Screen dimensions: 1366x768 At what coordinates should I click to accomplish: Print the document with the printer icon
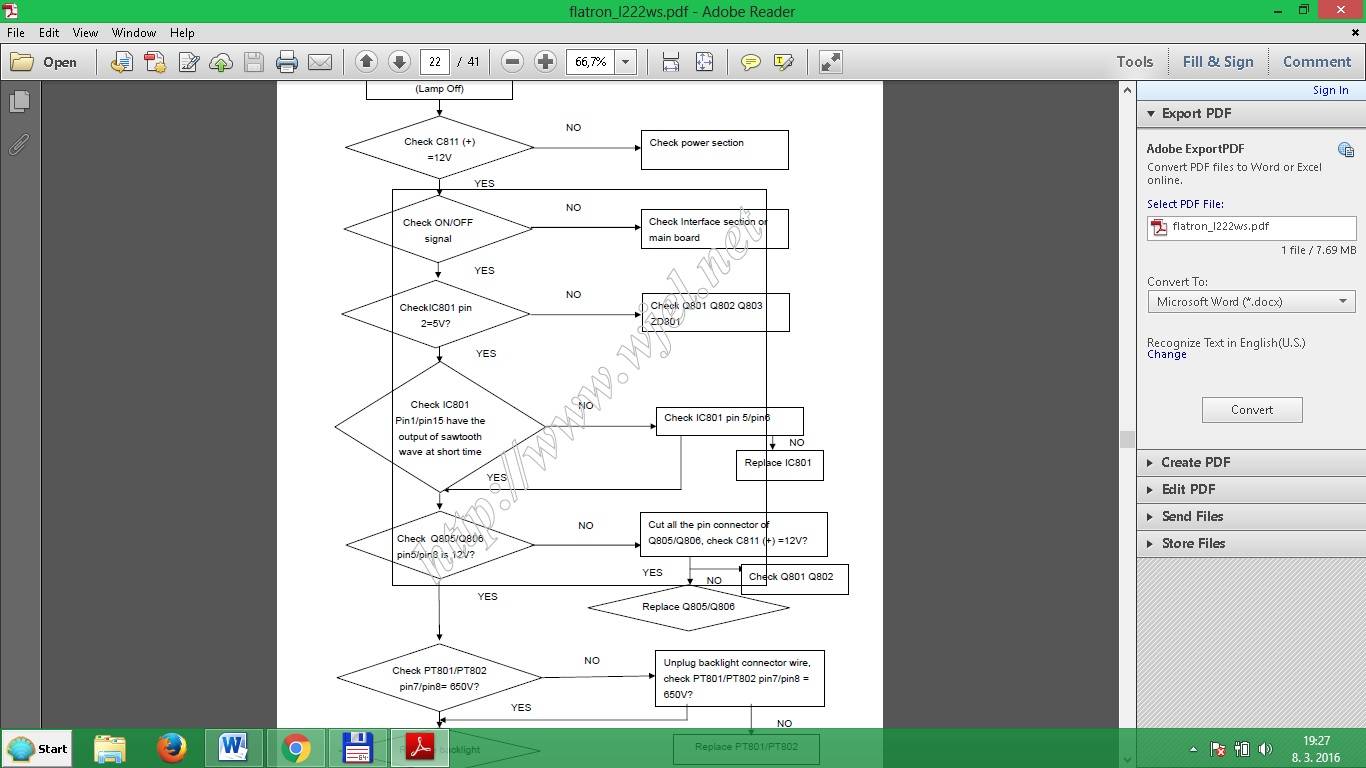point(287,62)
